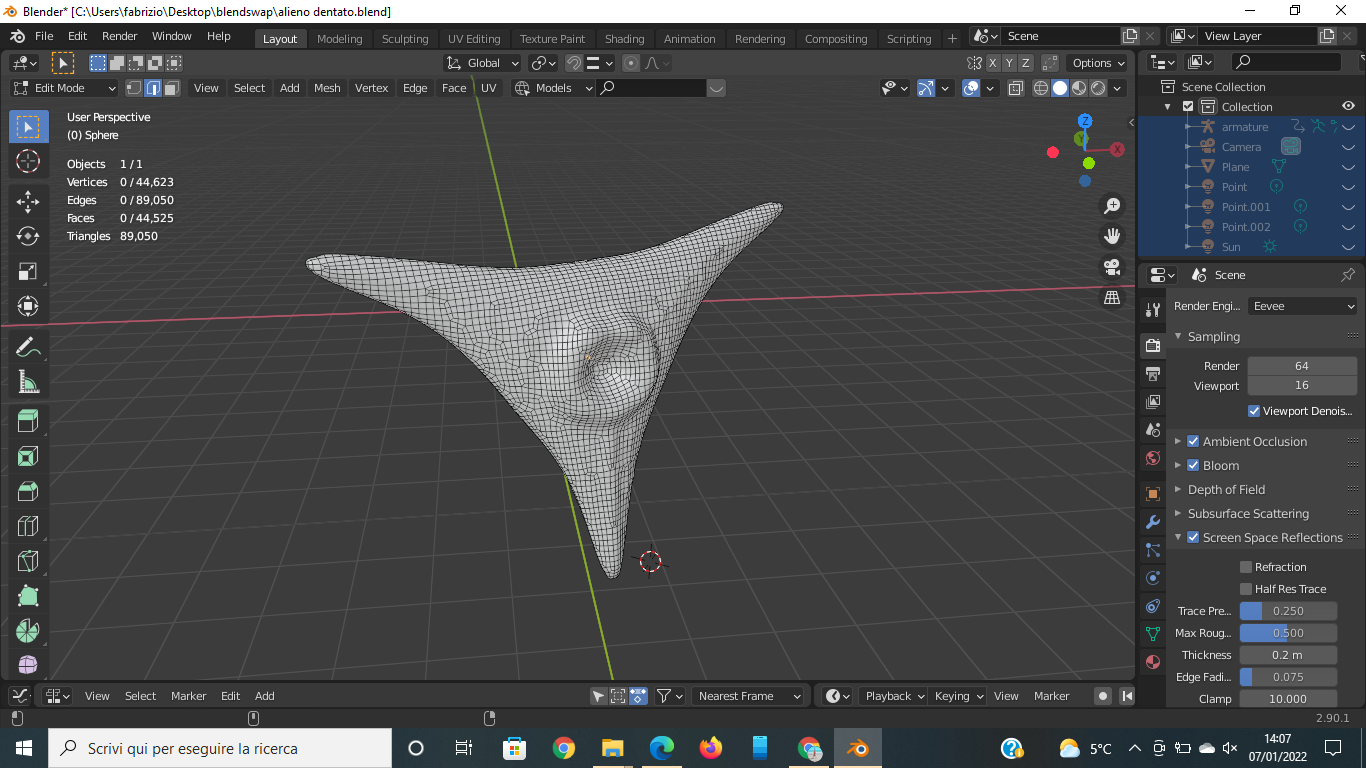The width and height of the screenshot is (1366, 768).
Task: Choose the Extrude Region tool
Action: (28, 421)
